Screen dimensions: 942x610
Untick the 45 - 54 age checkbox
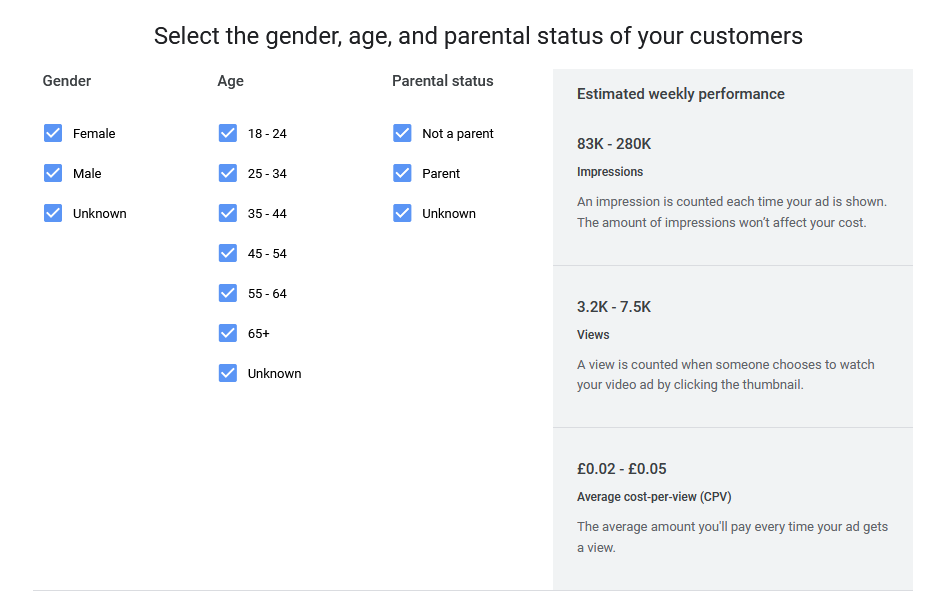228,253
